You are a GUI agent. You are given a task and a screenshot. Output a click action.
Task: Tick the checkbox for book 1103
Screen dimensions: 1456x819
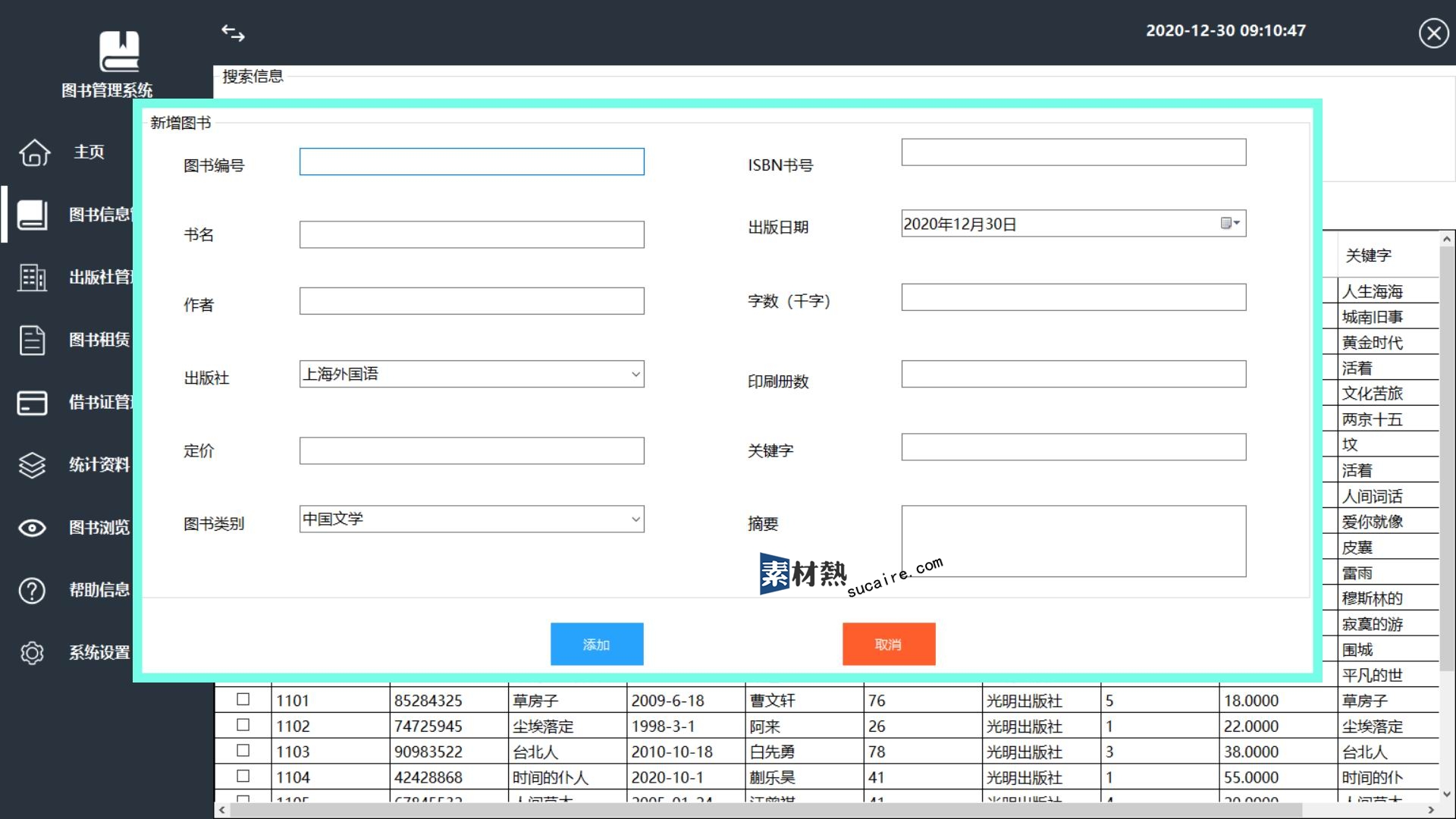click(243, 750)
